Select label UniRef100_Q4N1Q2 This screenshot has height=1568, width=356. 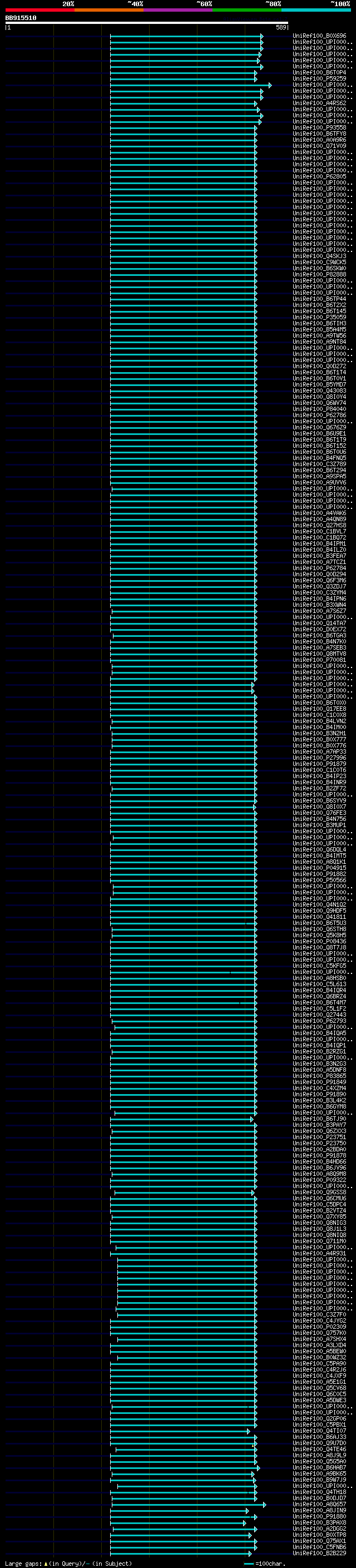point(319,904)
